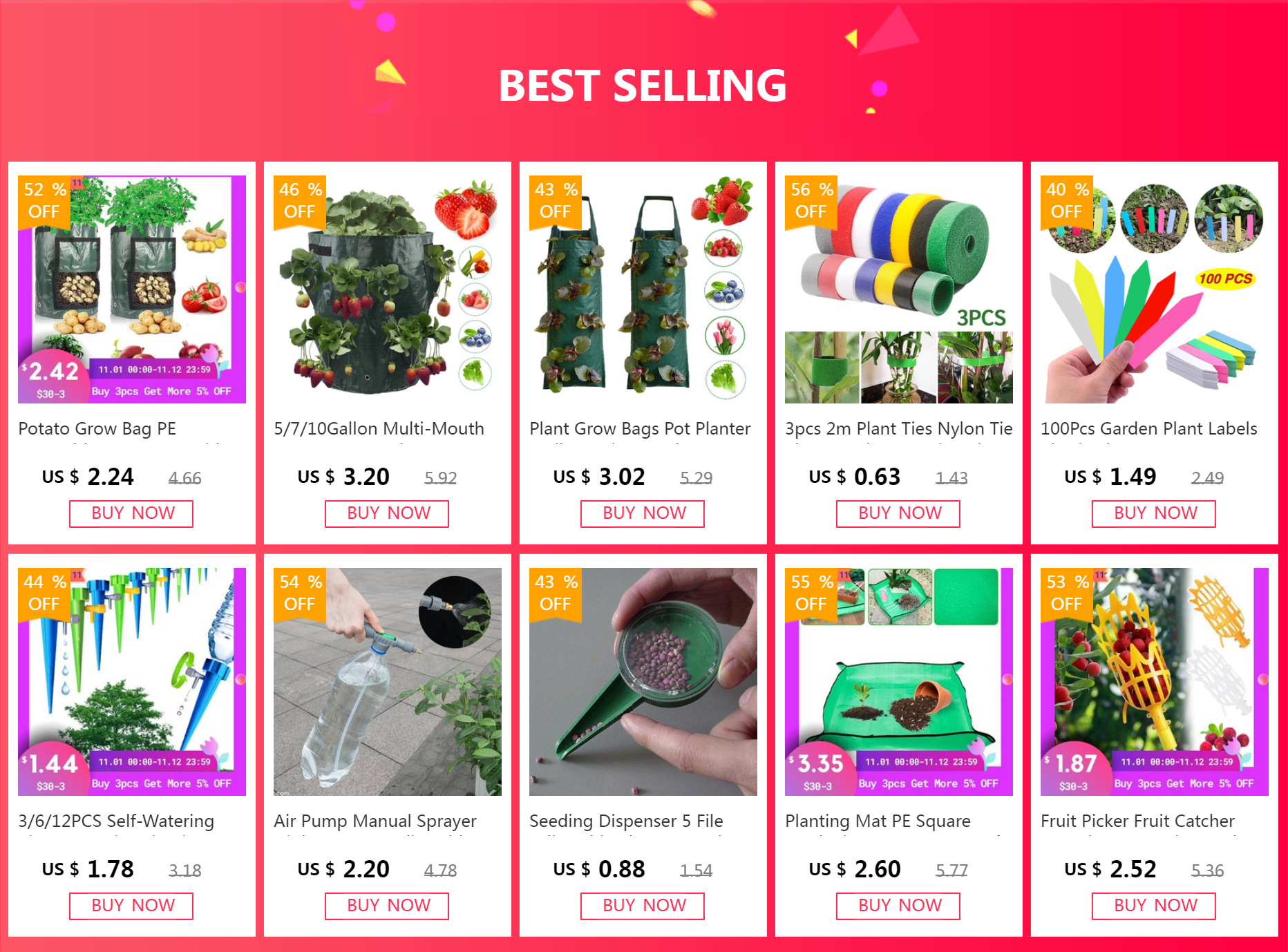View the Plant Ties Nylon roll image
Image resolution: width=1288 pixels, height=952 pixels.
pyautogui.click(x=899, y=289)
